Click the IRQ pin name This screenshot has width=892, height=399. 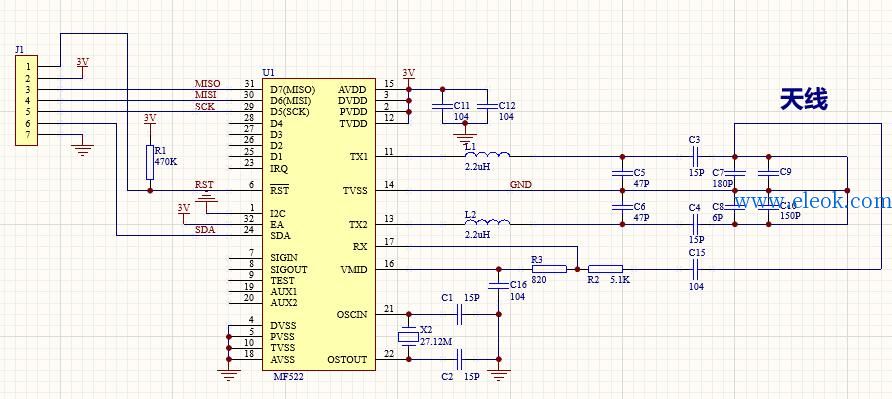pyautogui.click(x=279, y=168)
